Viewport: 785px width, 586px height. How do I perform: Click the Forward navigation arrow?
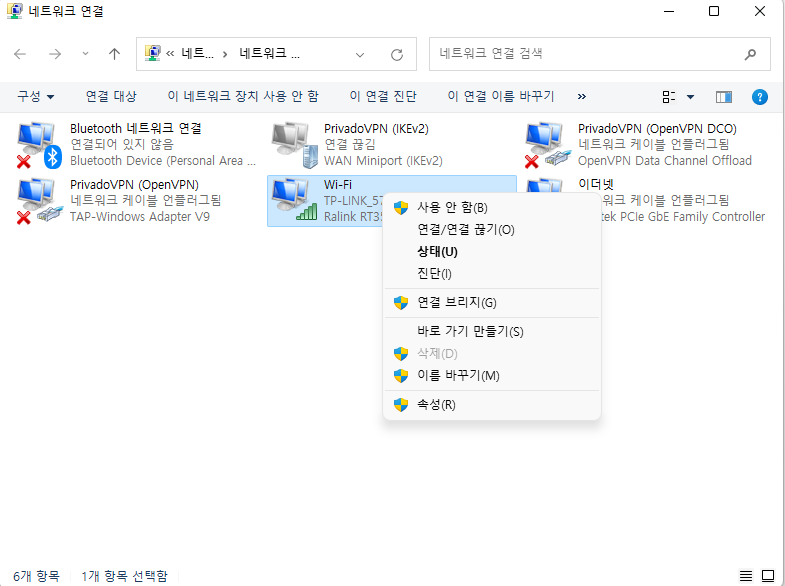55,54
